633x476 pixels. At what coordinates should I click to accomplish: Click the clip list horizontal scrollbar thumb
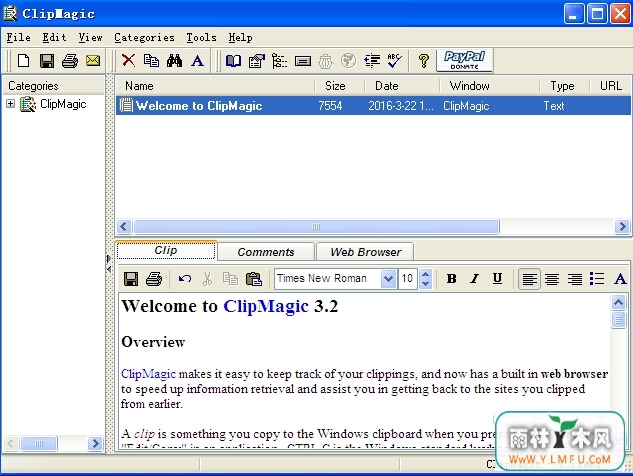(316, 226)
